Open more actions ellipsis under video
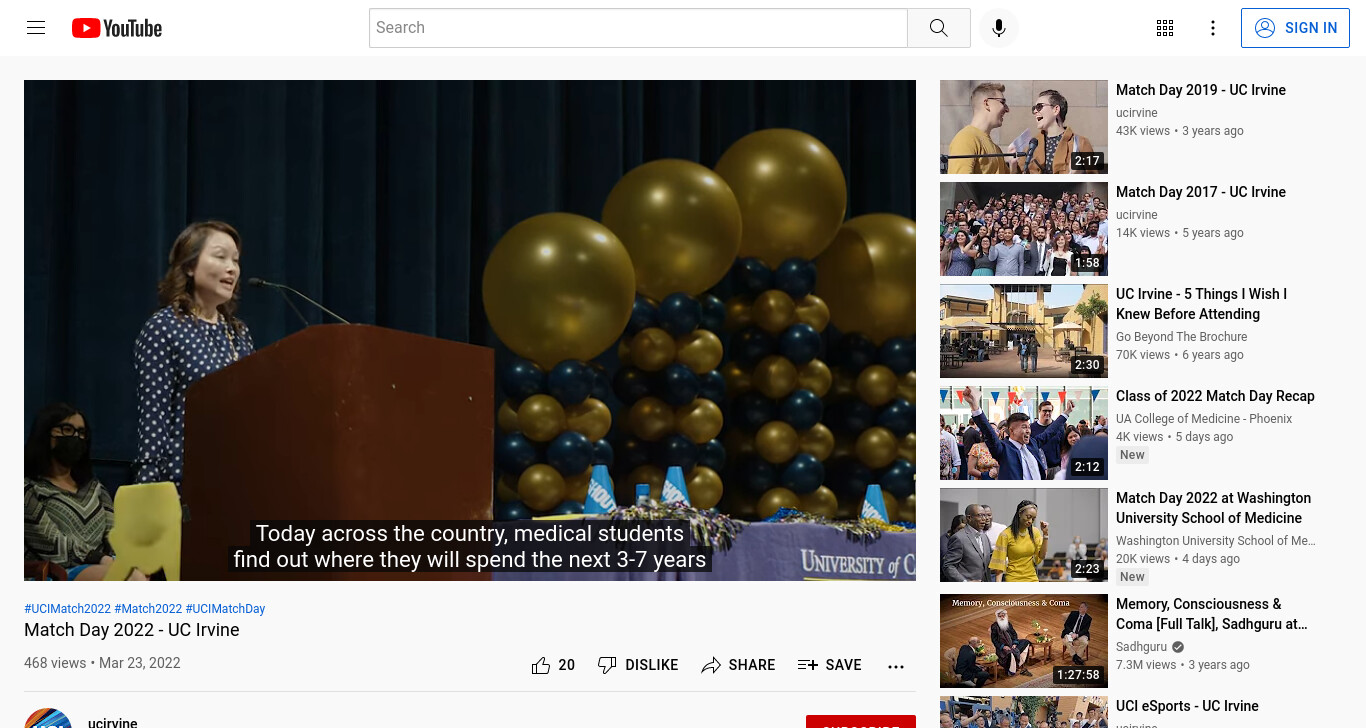 [x=896, y=666]
